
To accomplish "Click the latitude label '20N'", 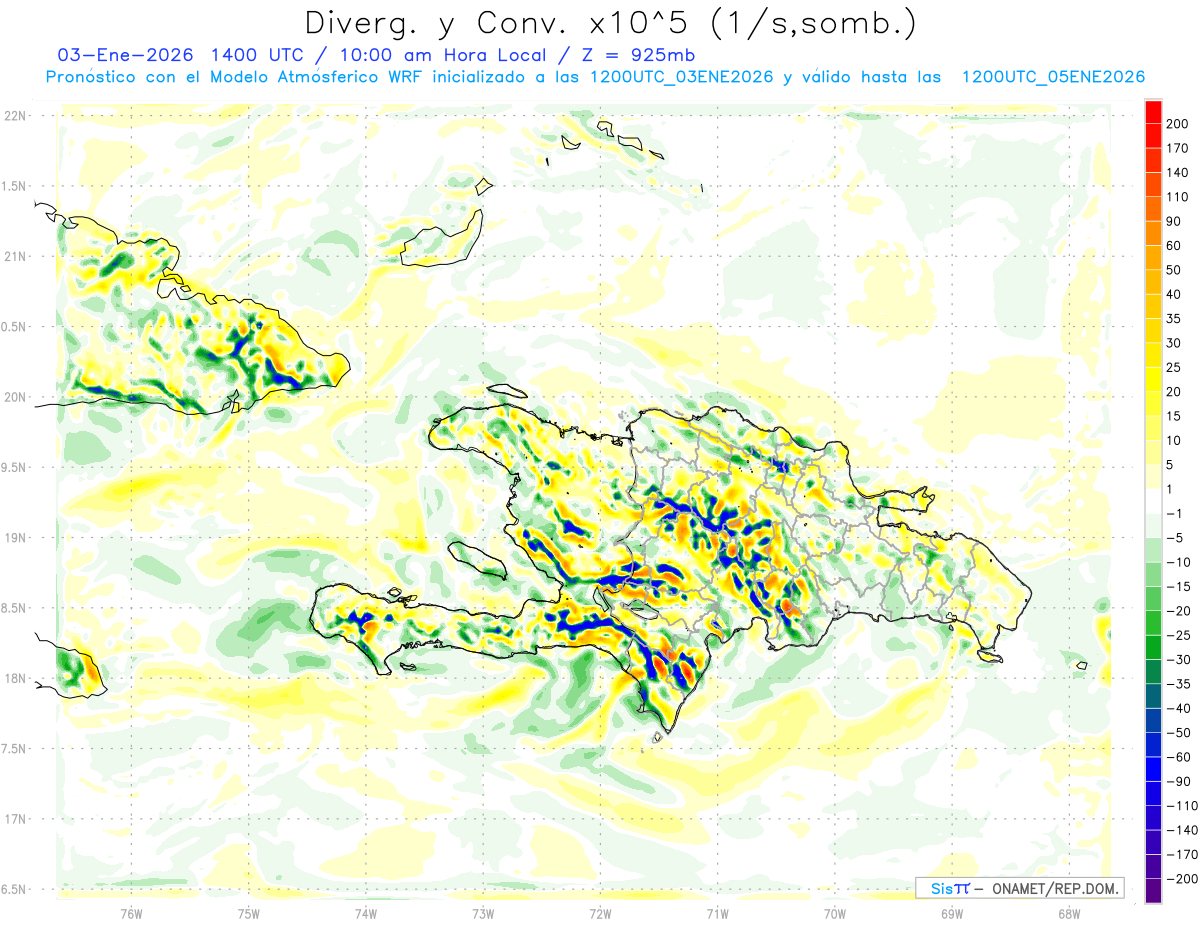I will point(15,397).
